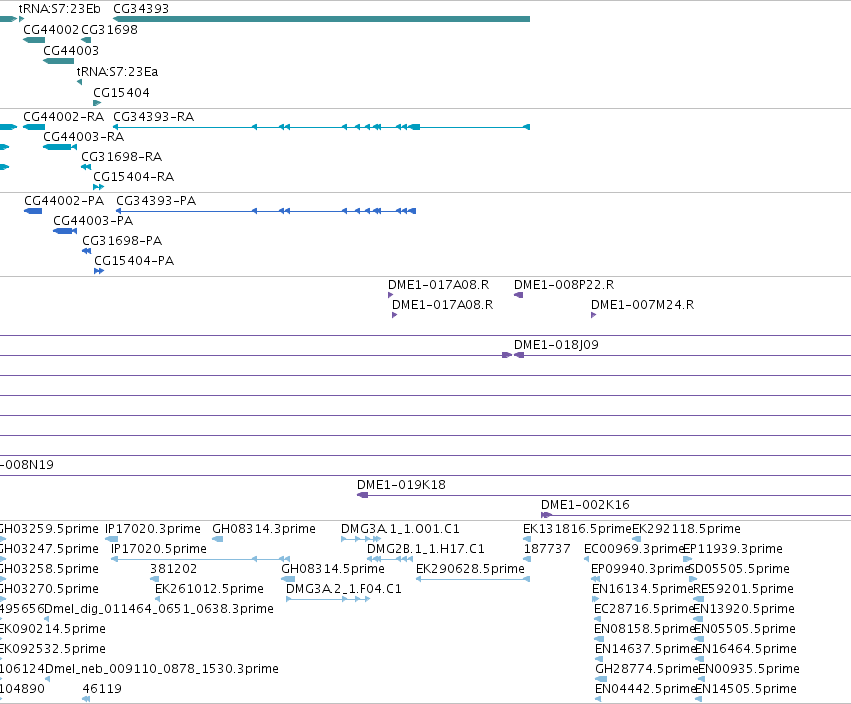The width and height of the screenshot is (851, 704).
Task: Open the CG44002-RA transcript label
Action: tap(63, 117)
